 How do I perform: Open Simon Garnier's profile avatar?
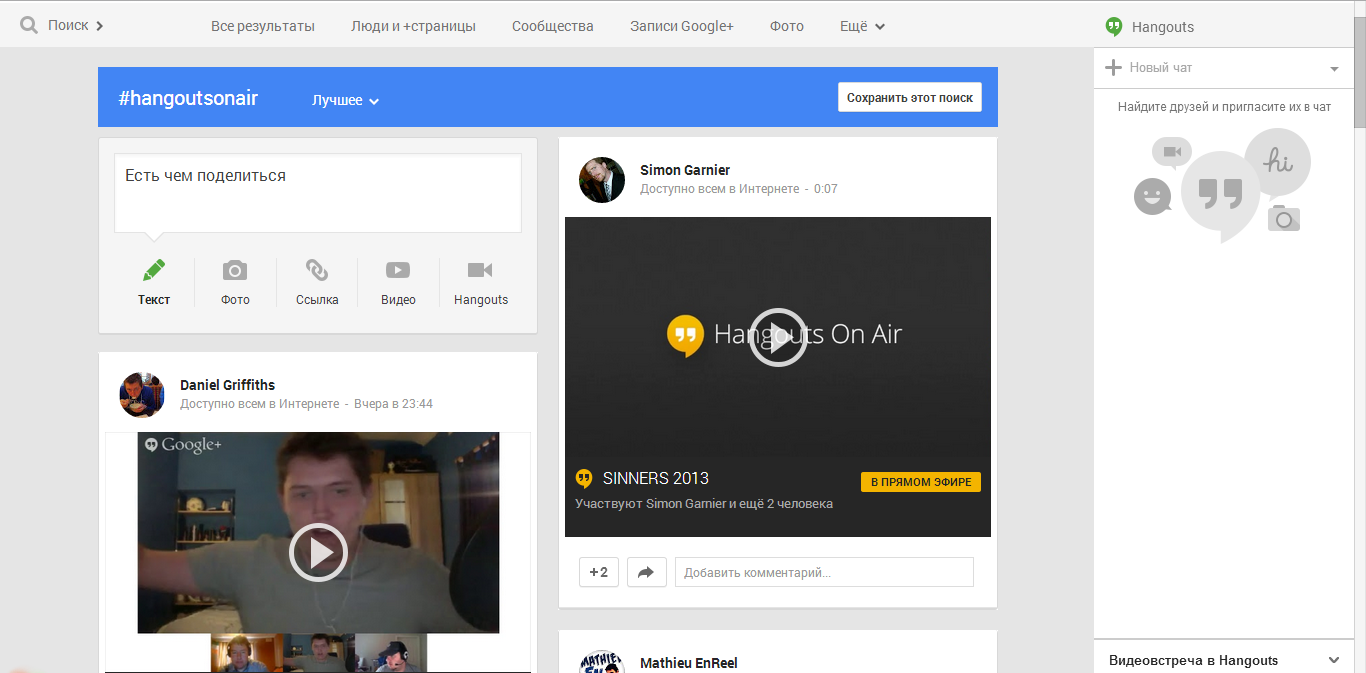[x=602, y=179]
